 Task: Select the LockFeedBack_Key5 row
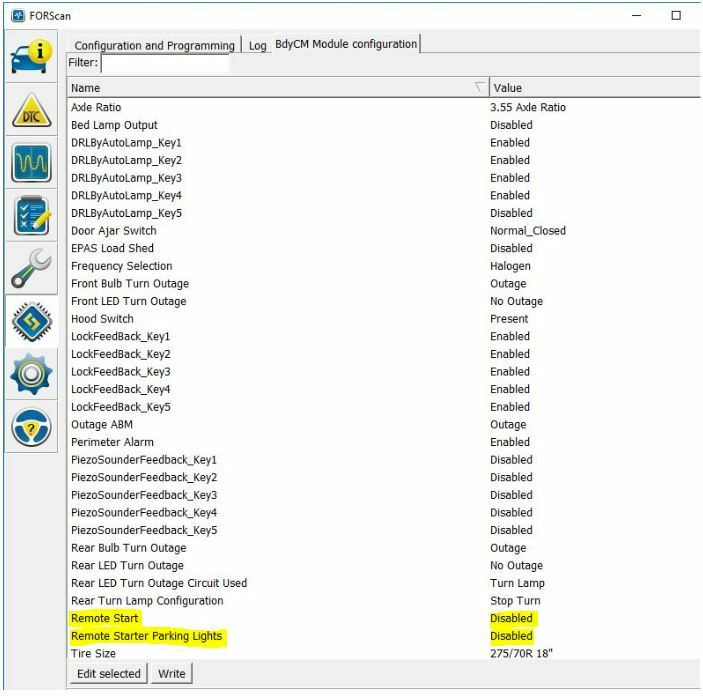click(x=384, y=407)
